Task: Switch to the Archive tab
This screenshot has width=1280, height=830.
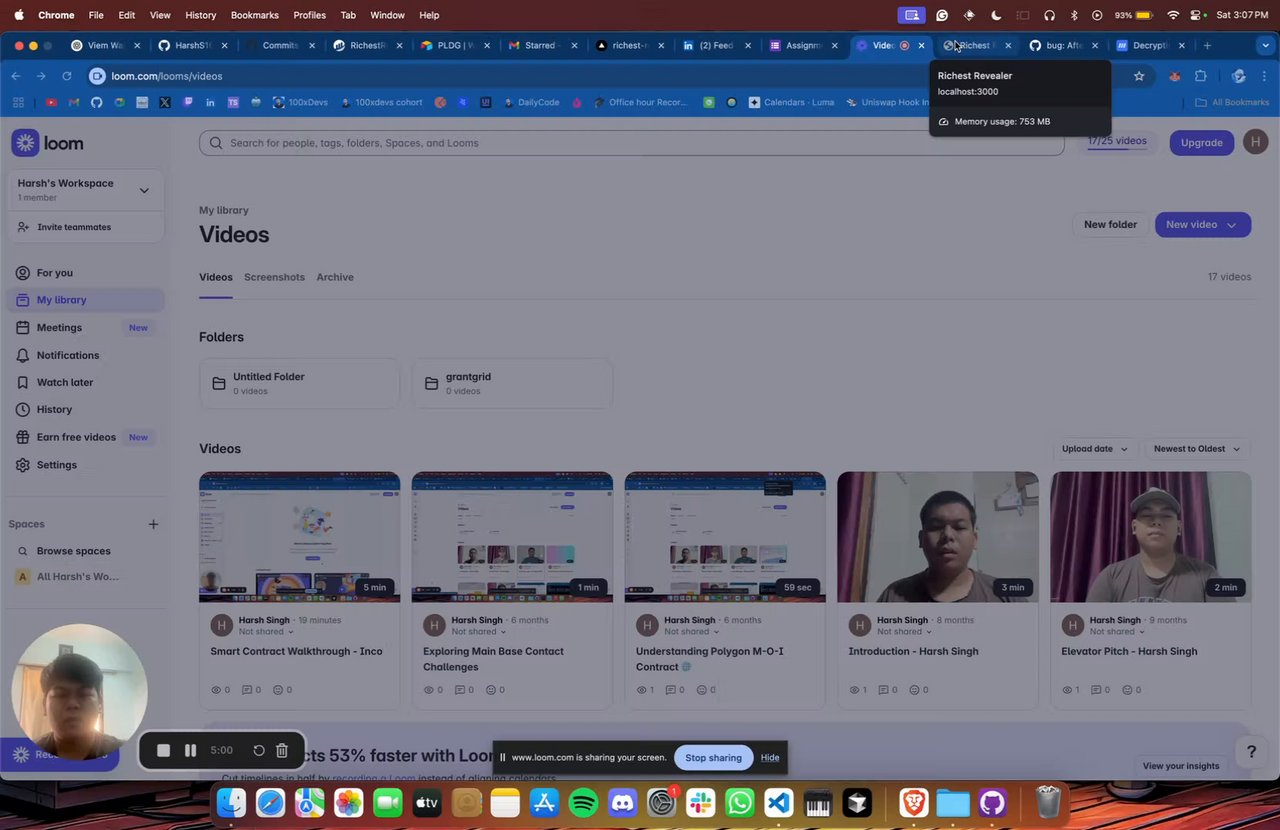Action: [335, 277]
